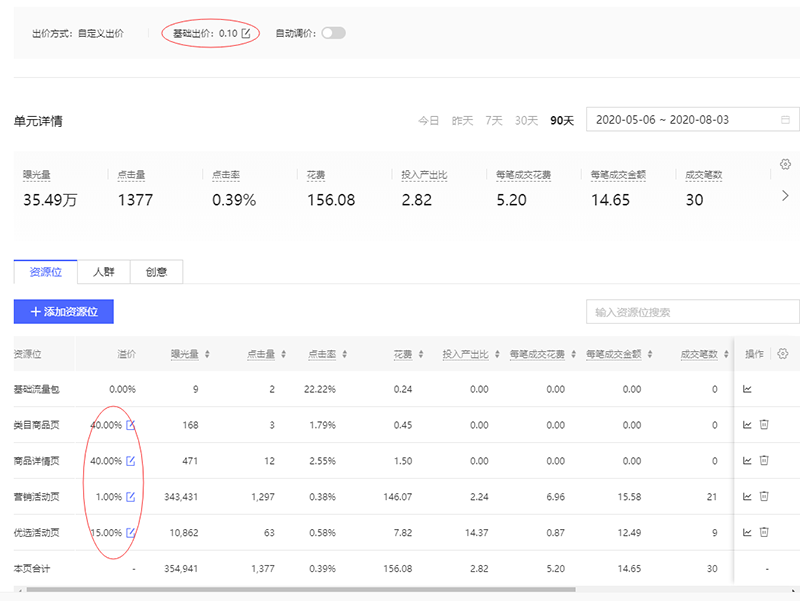Select the 7天 time range
This screenshot has height=601, width=800.
(494, 120)
